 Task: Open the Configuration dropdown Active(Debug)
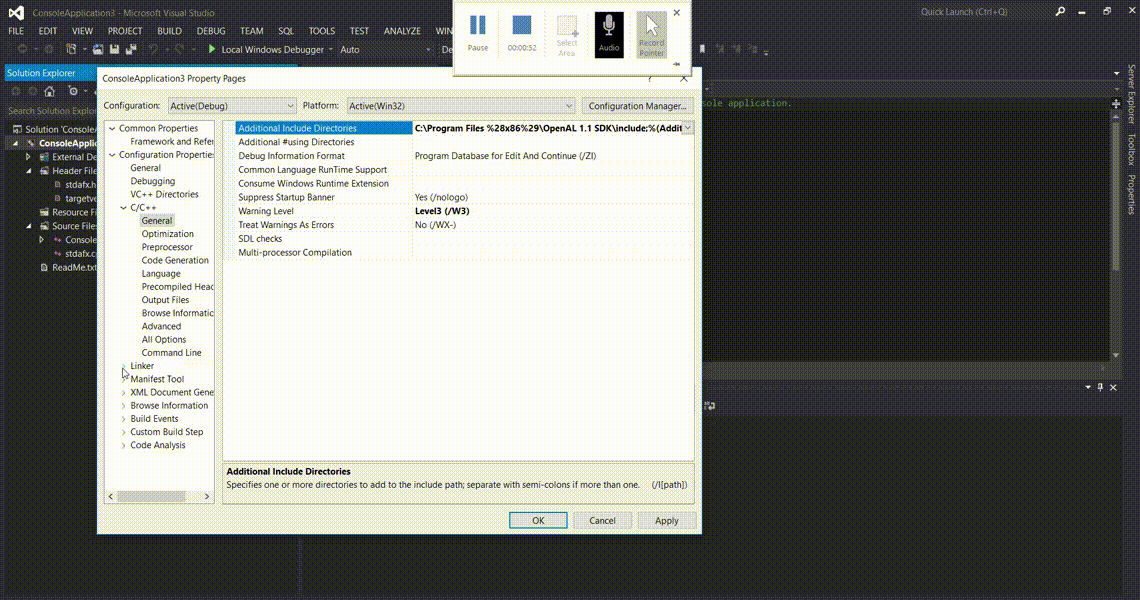tap(232, 105)
